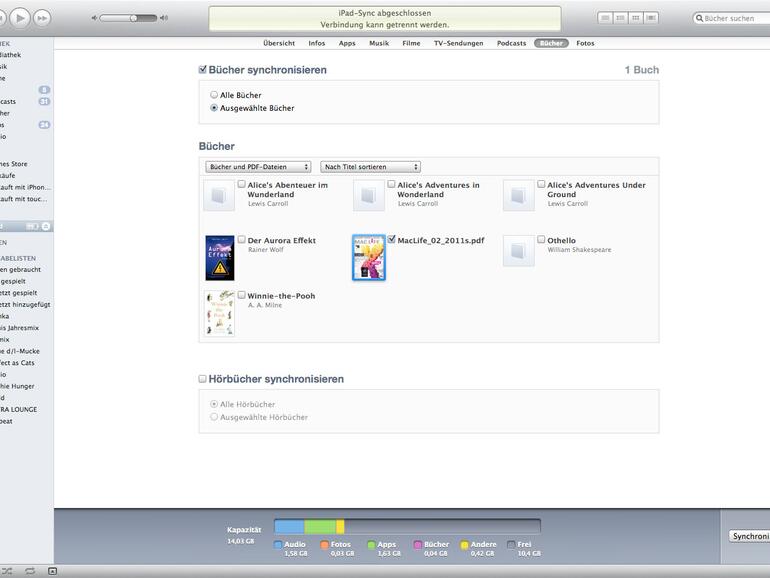Check Alice's Abenteuer im Wunderland
Viewport: 770px width, 578px height.
242,184
